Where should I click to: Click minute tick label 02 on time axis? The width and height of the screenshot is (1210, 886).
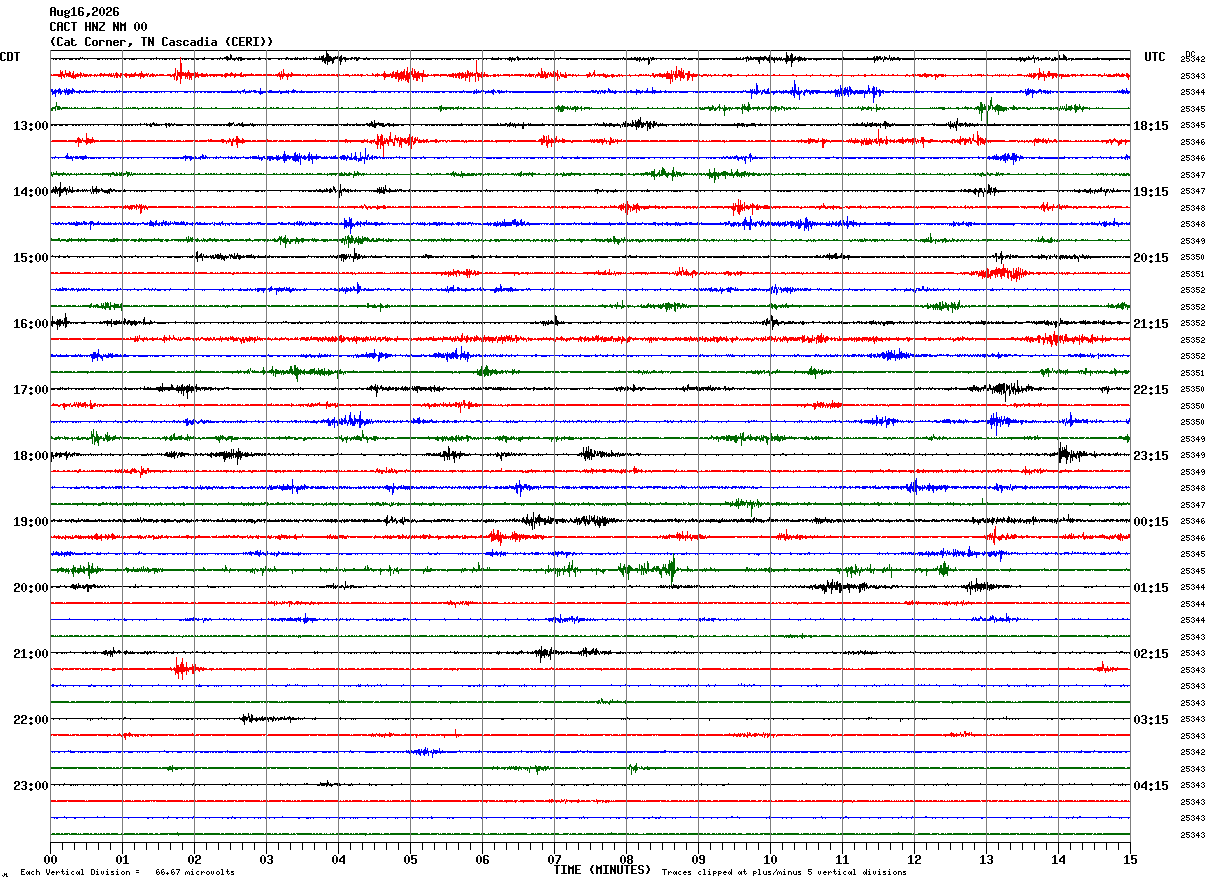[x=194, y=859]
